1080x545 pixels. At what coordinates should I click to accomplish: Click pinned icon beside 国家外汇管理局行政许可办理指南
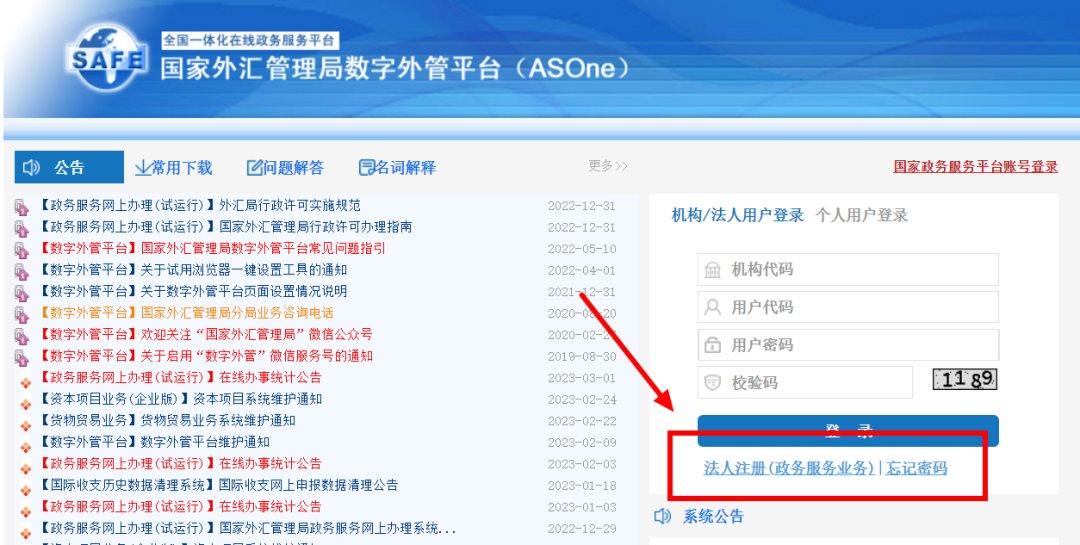click(21, 228)
